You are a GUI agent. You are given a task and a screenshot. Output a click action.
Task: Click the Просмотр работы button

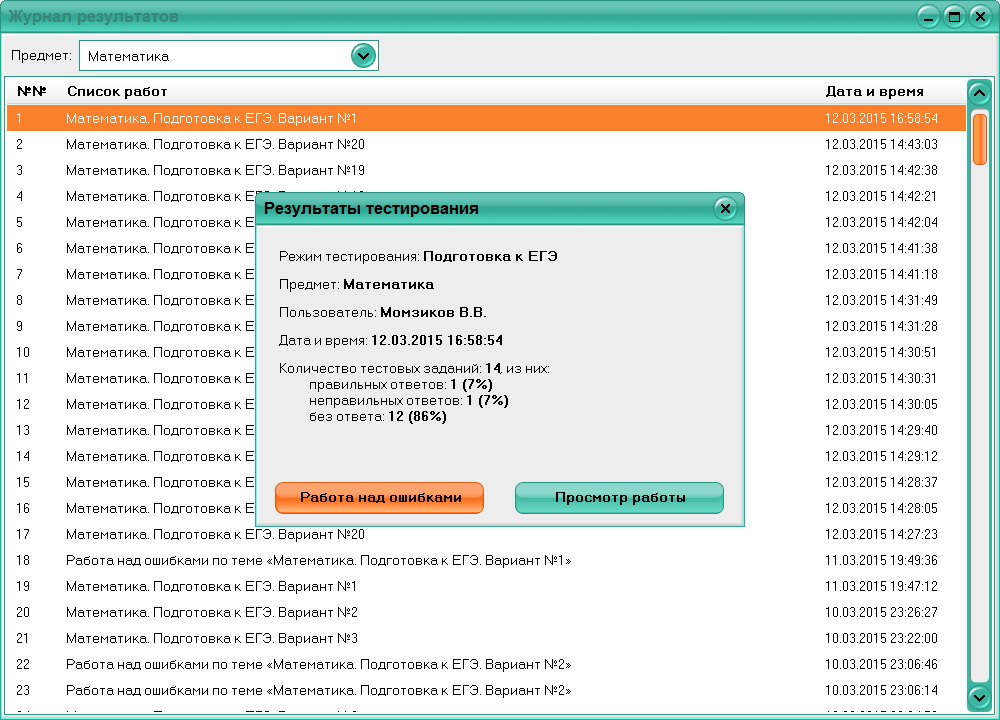coord(619,497)
